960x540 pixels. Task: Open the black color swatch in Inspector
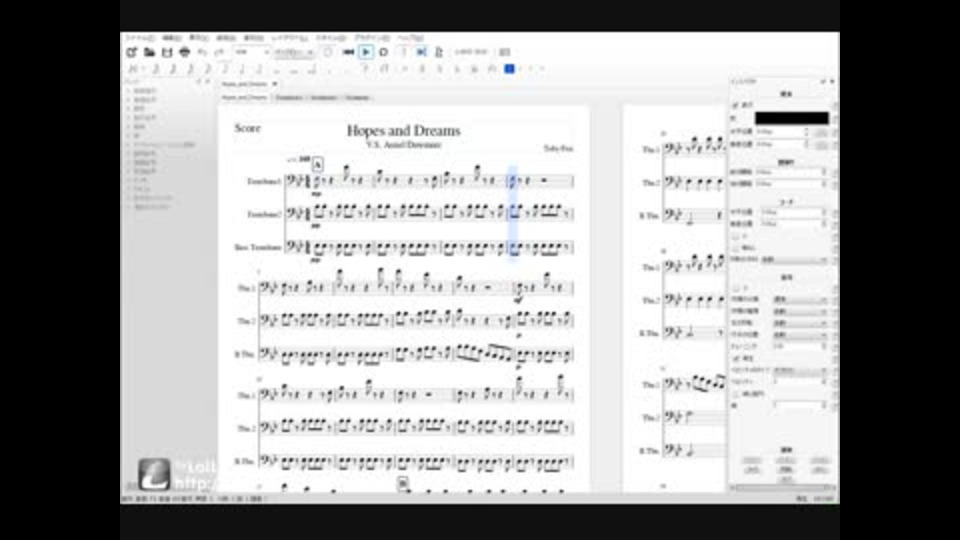click(791, 118)
